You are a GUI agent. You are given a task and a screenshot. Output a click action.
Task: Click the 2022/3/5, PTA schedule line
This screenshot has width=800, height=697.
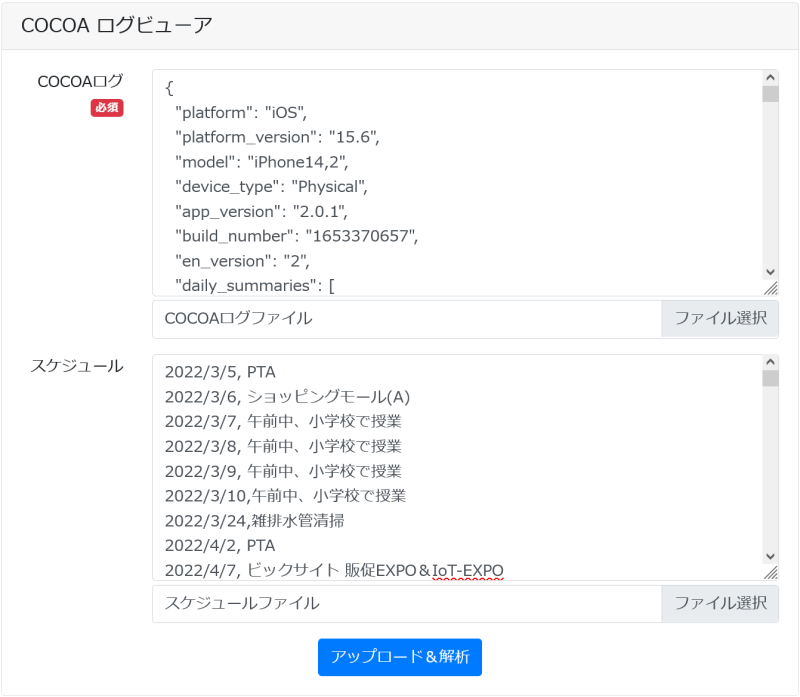220,372
